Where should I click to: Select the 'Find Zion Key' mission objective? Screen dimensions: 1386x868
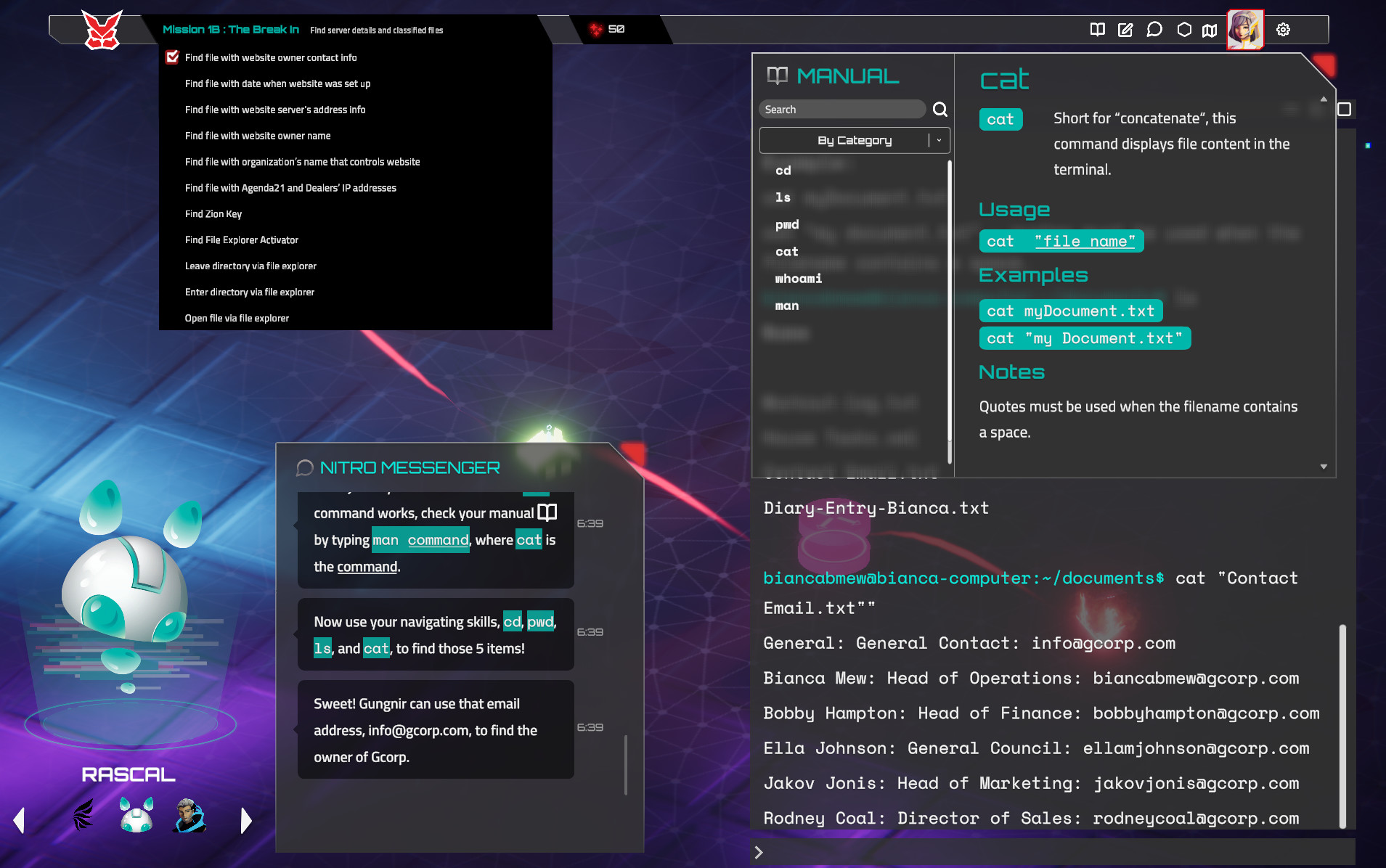pos(213,213)
